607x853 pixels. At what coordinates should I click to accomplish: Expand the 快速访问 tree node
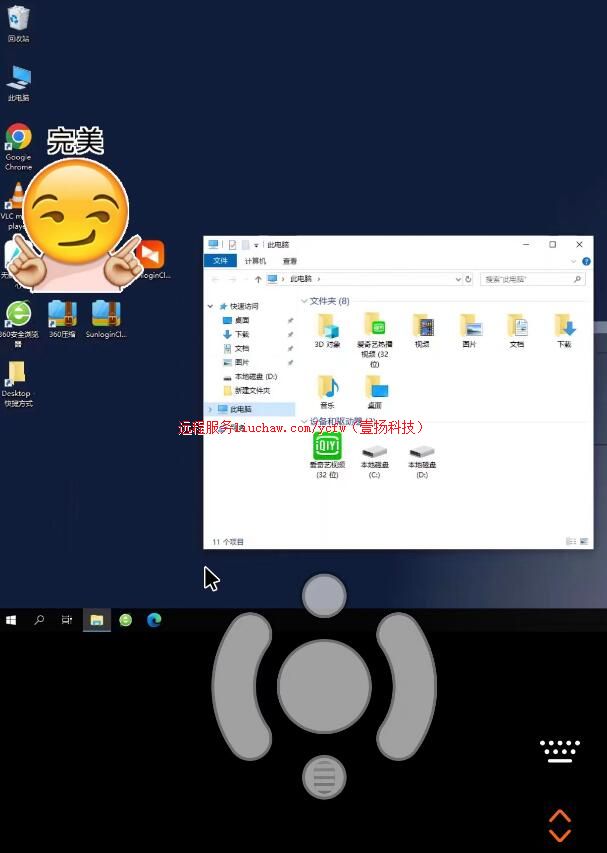pos(210,306)
